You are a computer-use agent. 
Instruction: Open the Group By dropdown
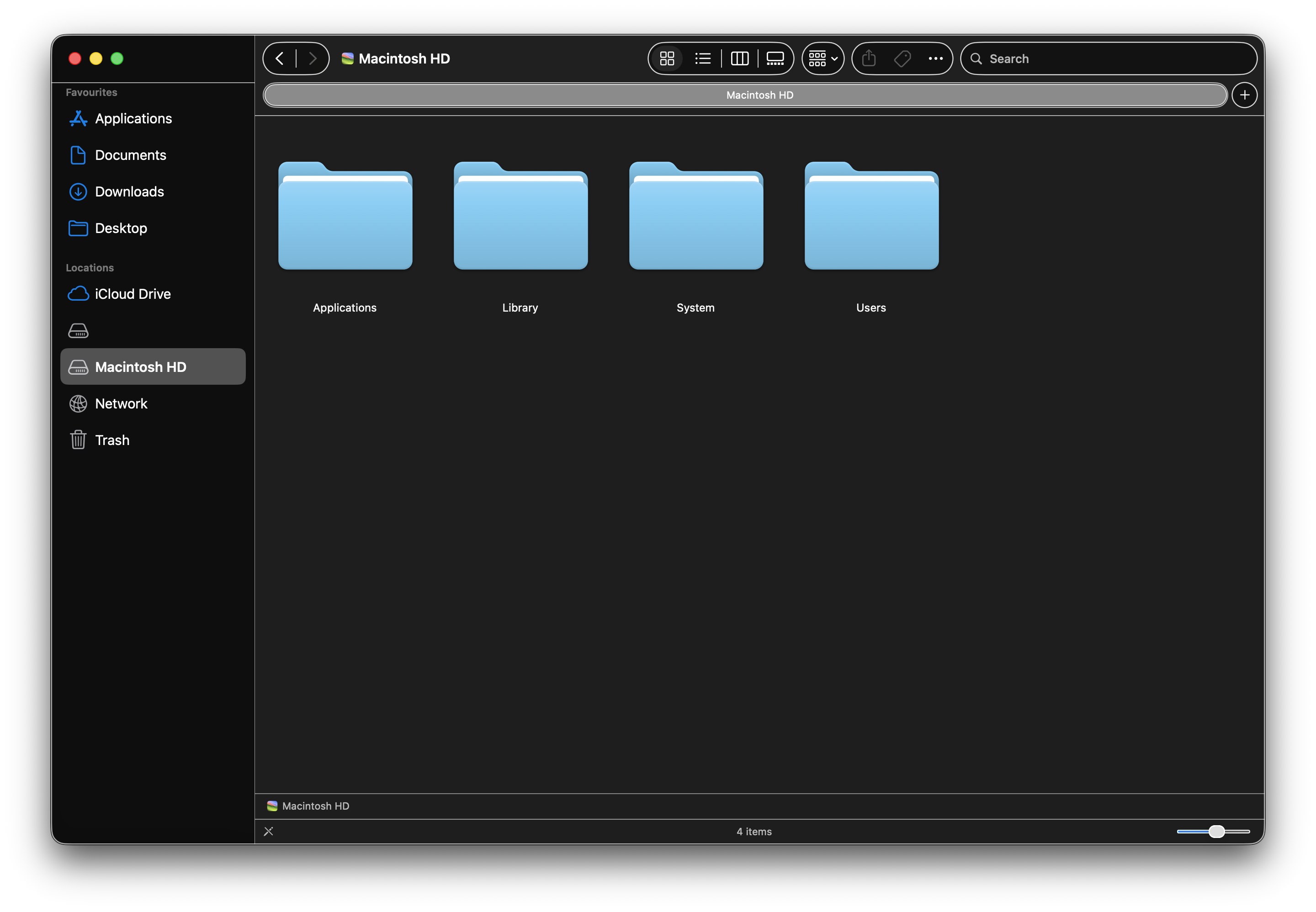click(823, 58)
